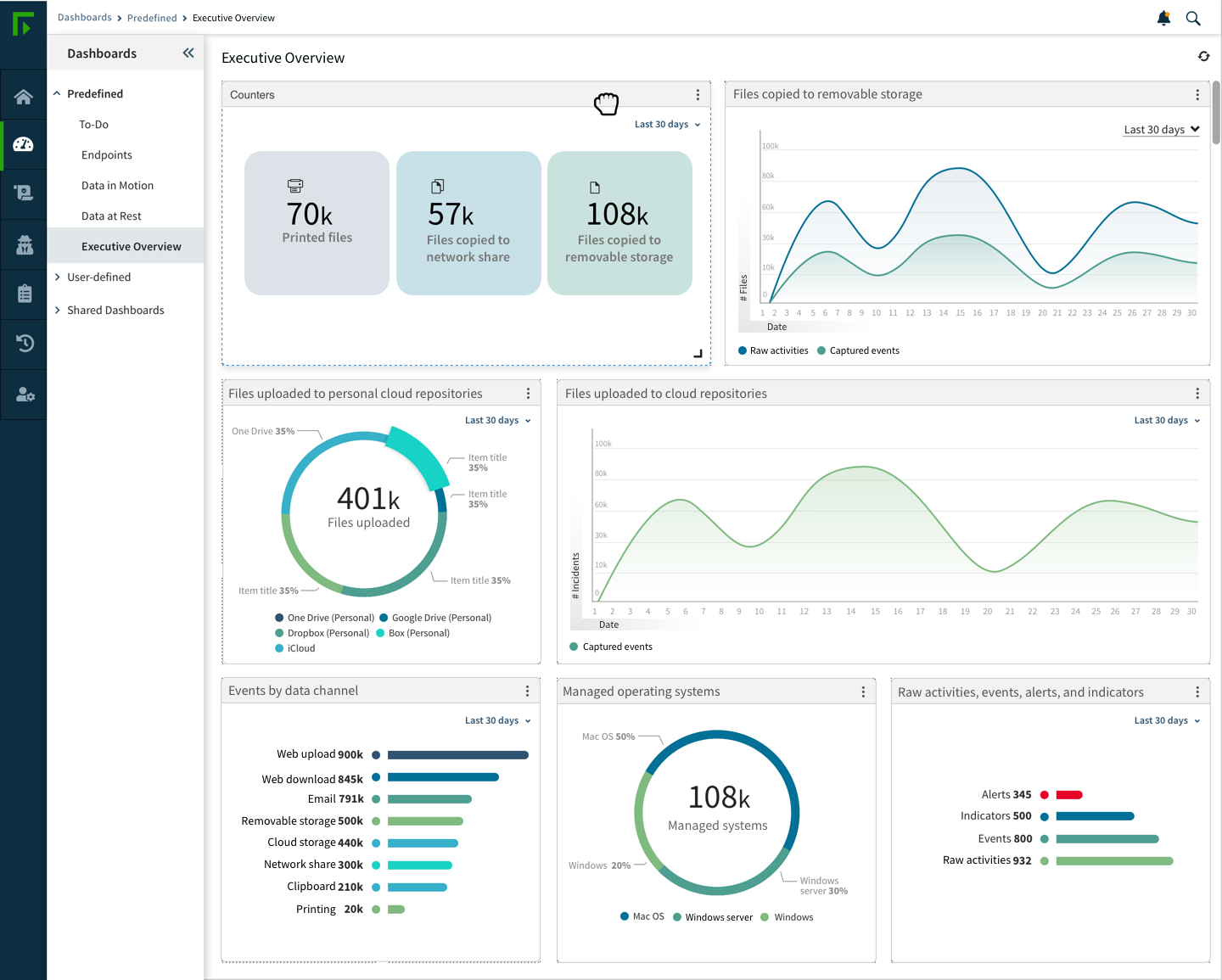1222x980 pixels.
Task: Toggle One Drive (Personal) legend item
Action: (x=324, y=618)
